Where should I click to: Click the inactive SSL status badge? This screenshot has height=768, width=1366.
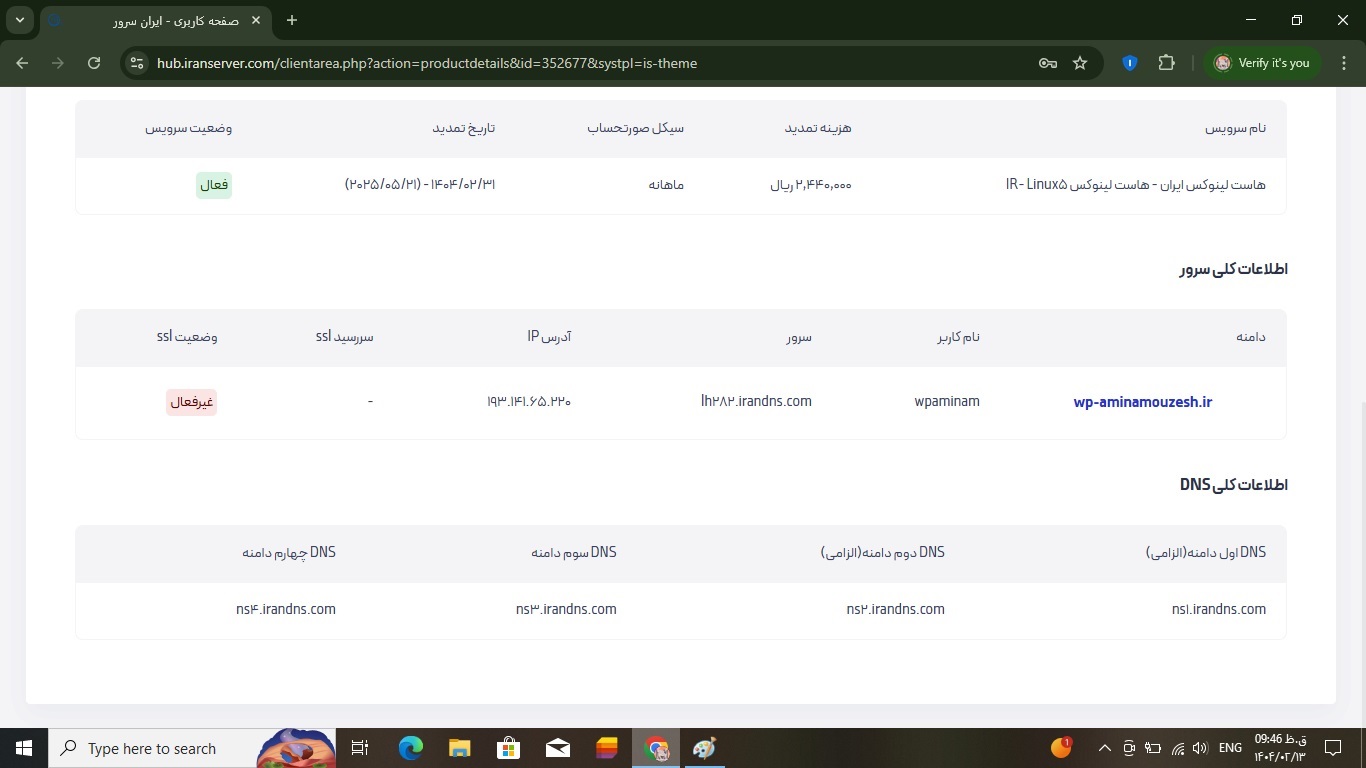(x=191, y=402)
